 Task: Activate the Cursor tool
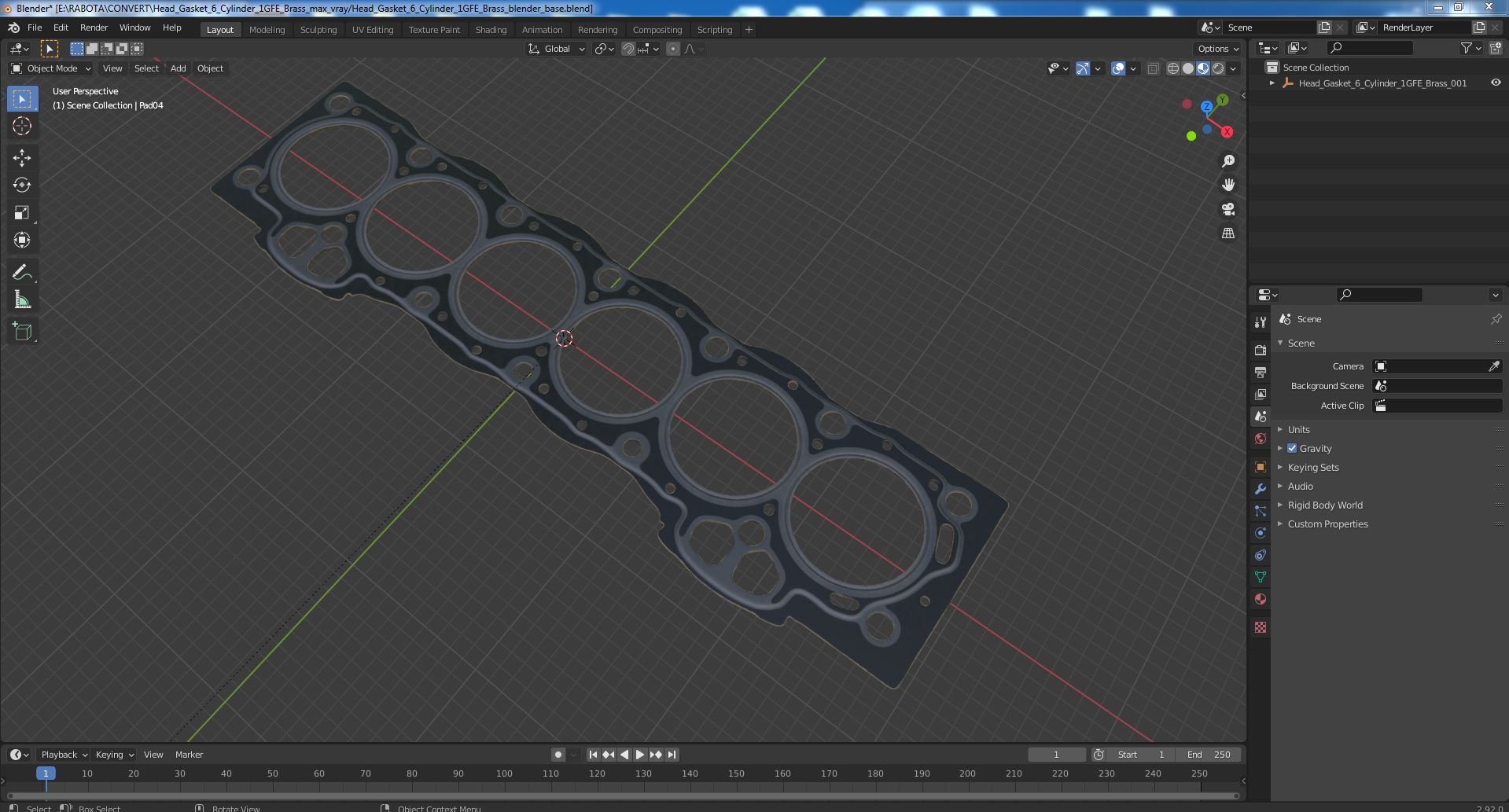tap(22, 126)
